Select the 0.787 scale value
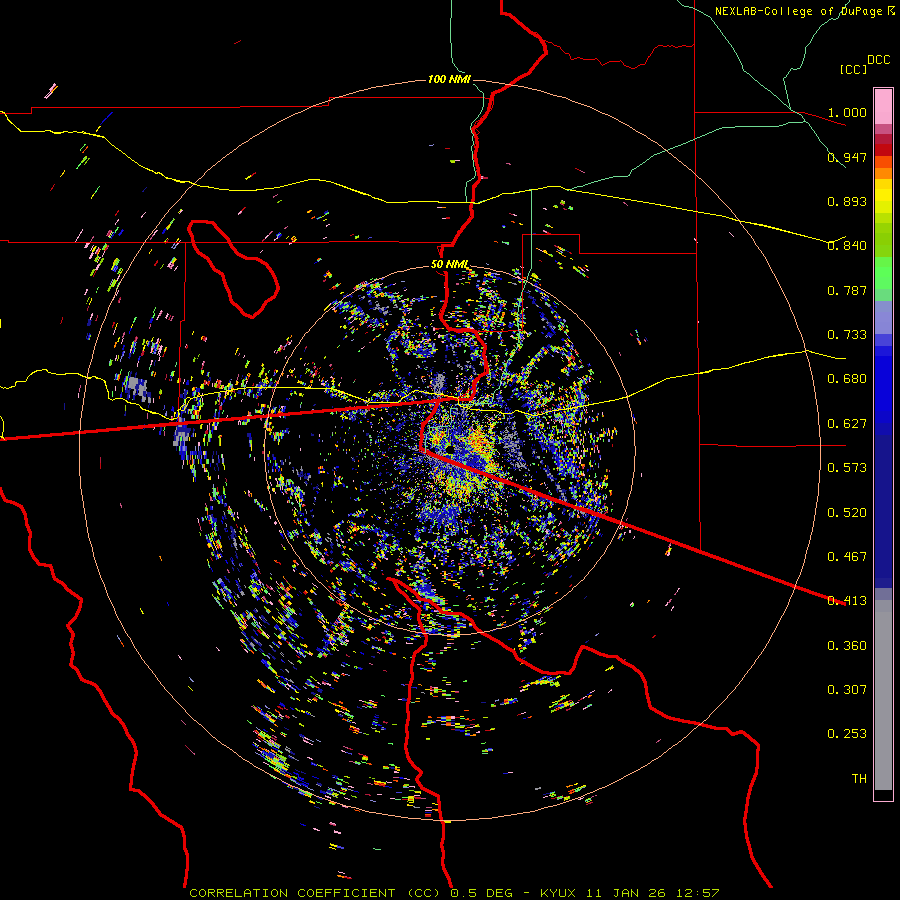This screenshot has width=900, height=900. (x=847, y=290)
